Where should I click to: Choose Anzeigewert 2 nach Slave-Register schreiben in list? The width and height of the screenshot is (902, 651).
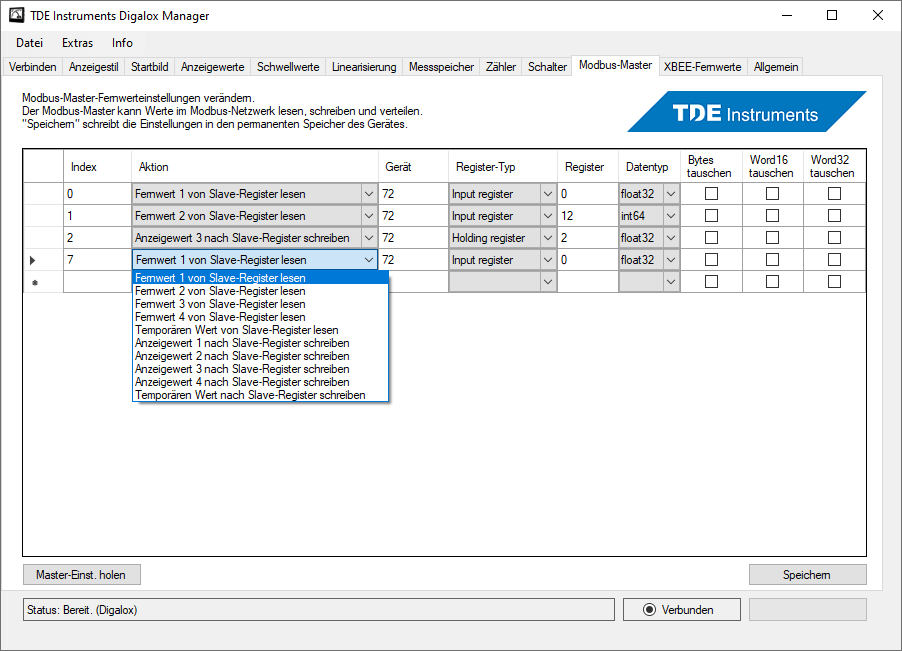pyautogui.click(x=261, y=356)
